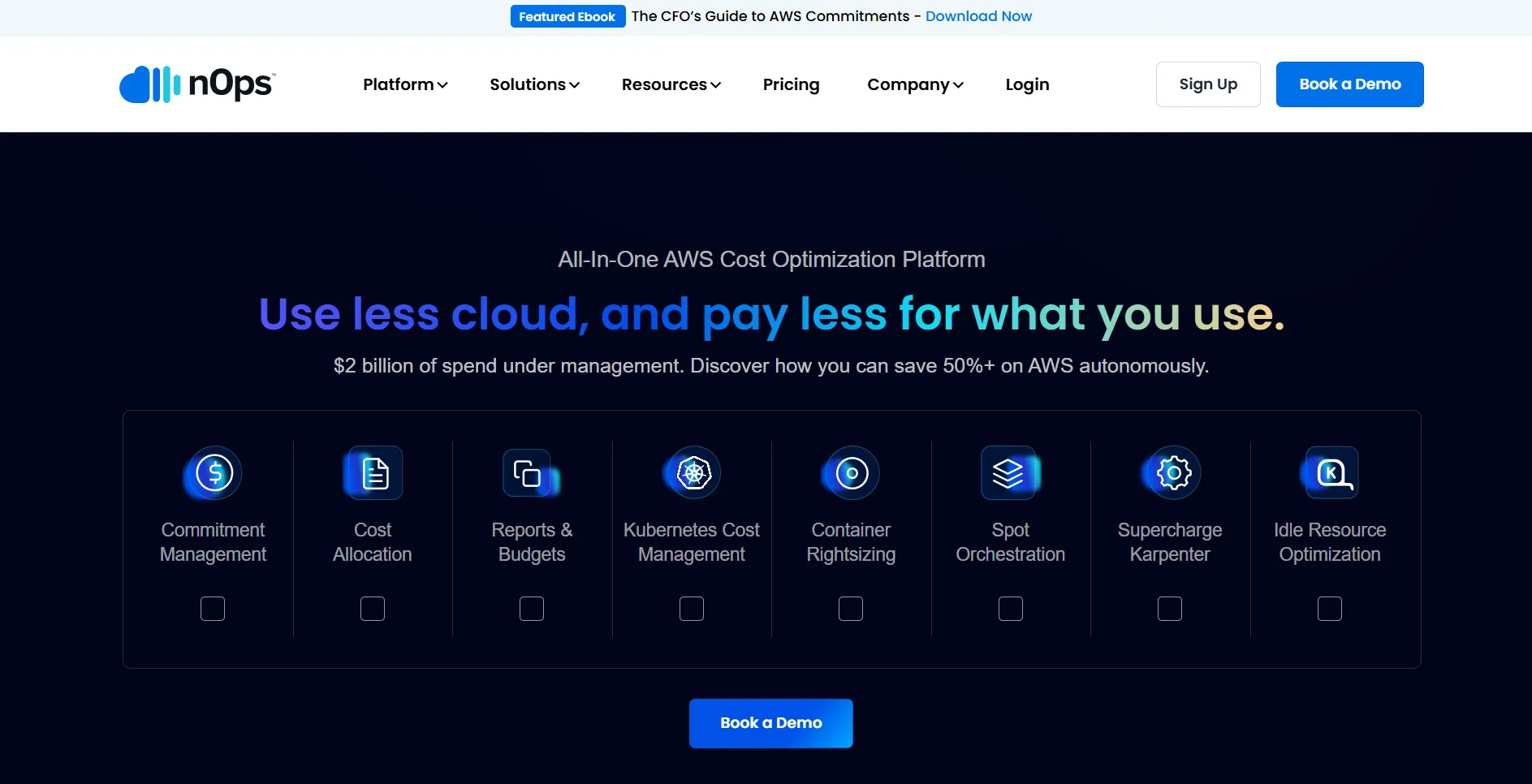Check the Idle Resource Optimization checkbox
This screenshot has width=1532, height=784.
coord(1330,609)
